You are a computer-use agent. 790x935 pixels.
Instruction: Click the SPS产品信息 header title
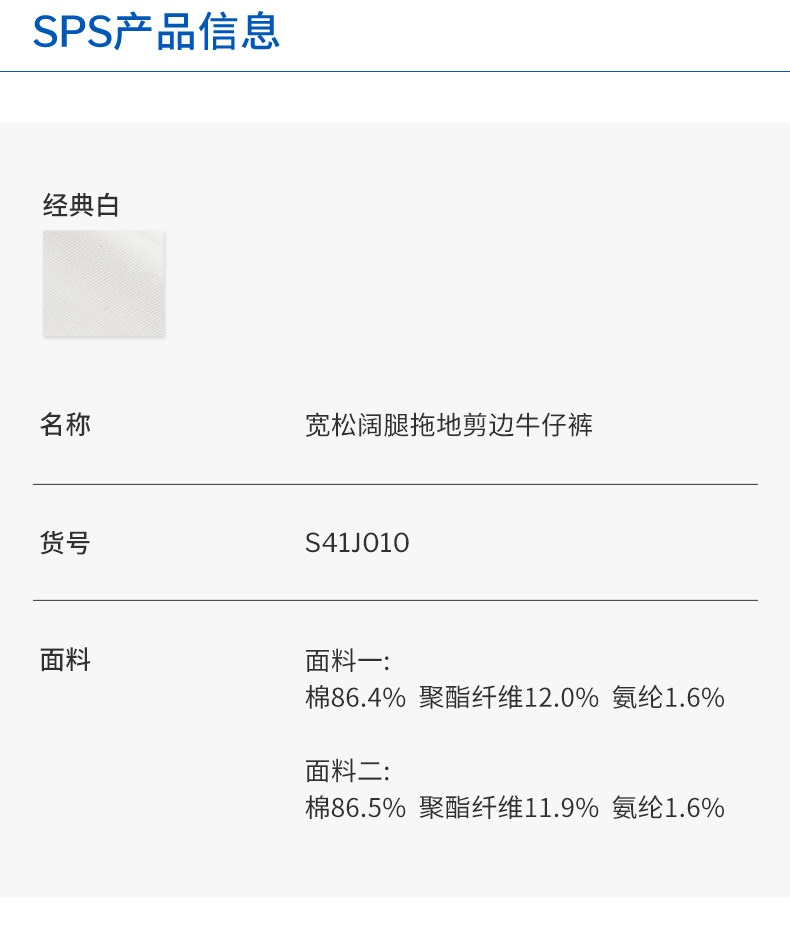pos(157,32)
